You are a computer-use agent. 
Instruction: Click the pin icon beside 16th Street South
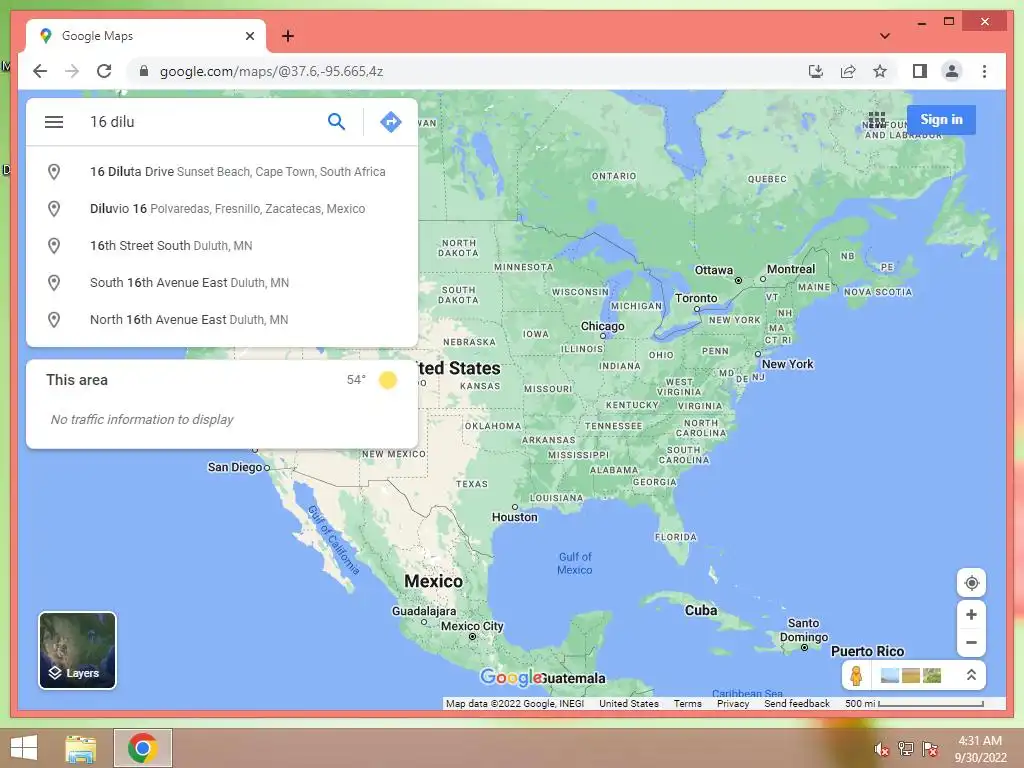click(54, 246)
